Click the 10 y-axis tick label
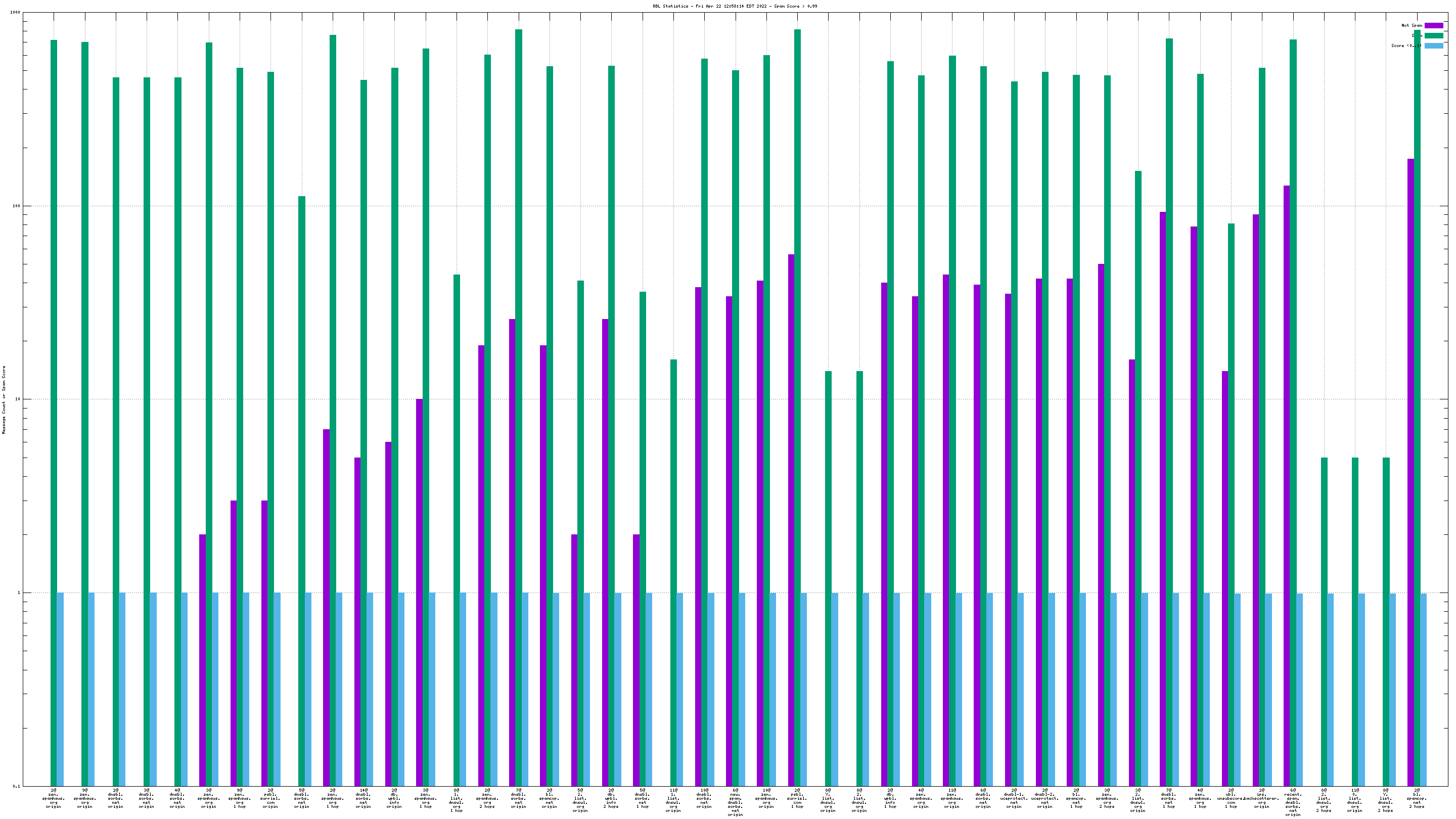 (18, 399)
